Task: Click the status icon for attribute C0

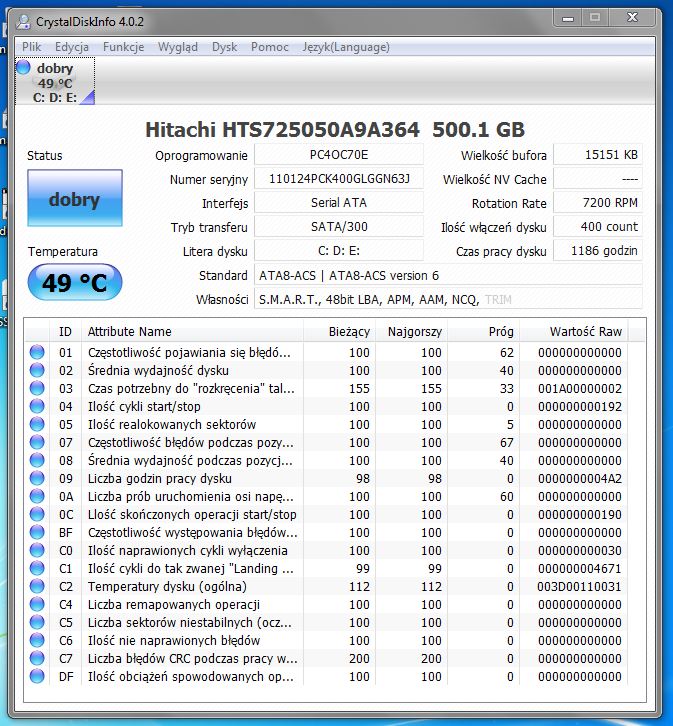Action: point(37,551)
